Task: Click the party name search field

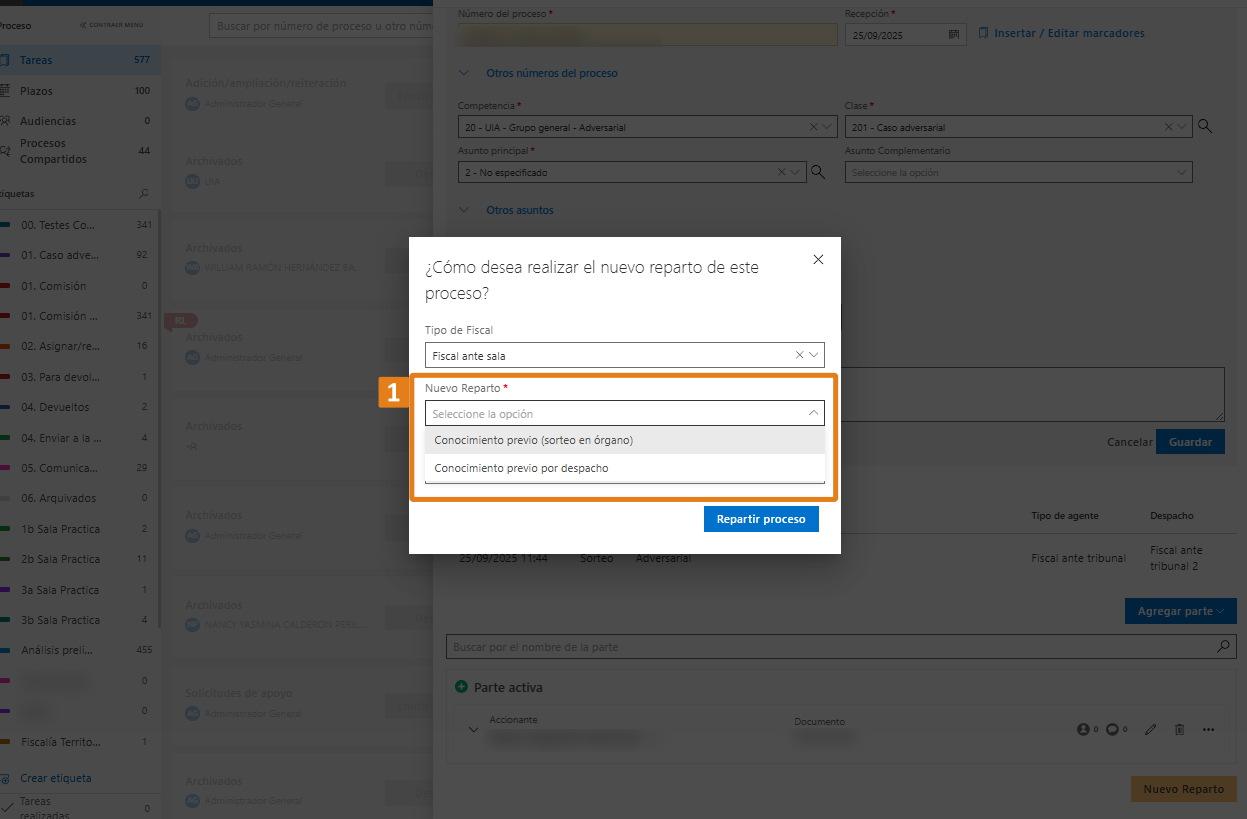Action: pos(830,647)
